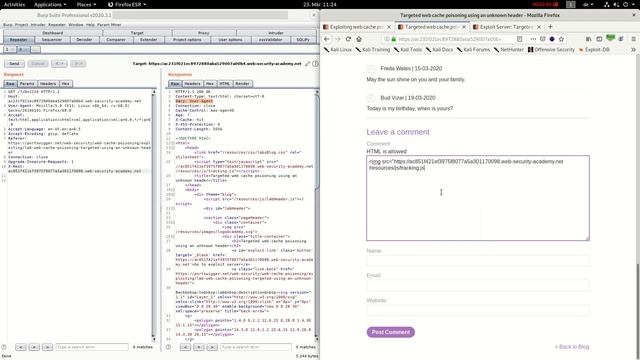The width and height of the screenshot is (640, 360).
Task: Open the SQLiPy tab
Action: [303, 40]
